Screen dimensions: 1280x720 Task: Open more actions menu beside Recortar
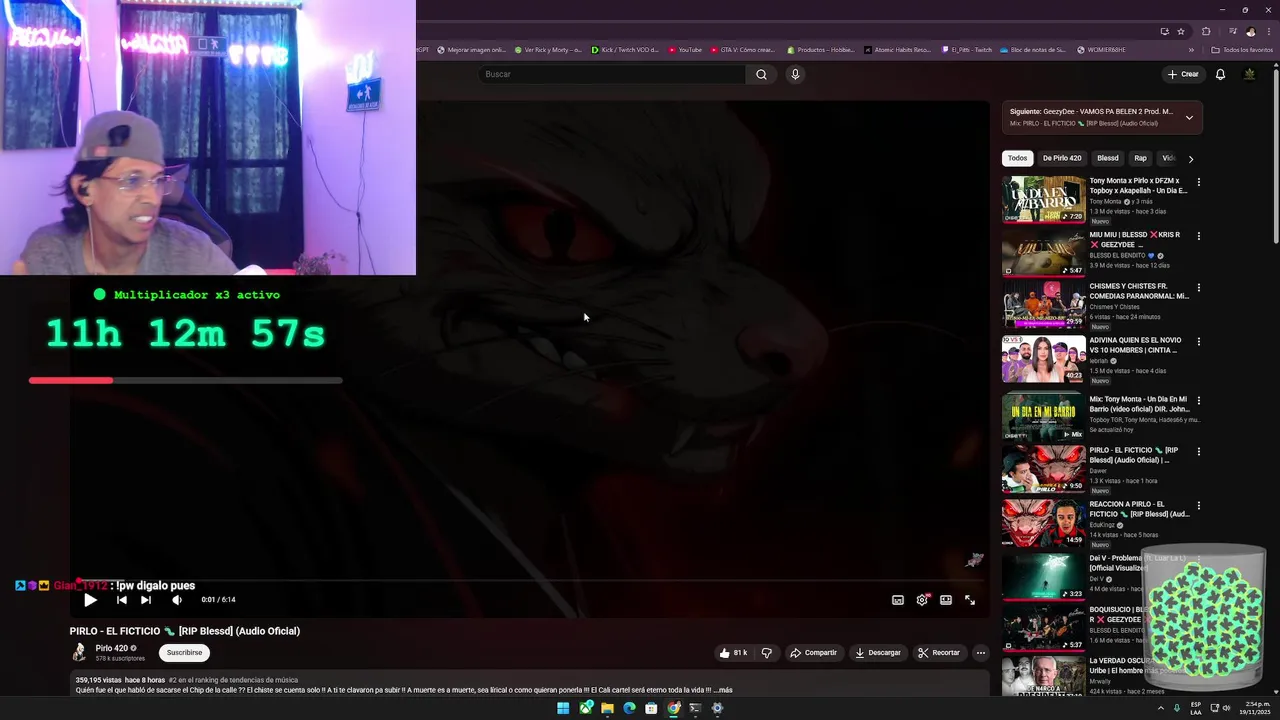click(x=981, y=653)
